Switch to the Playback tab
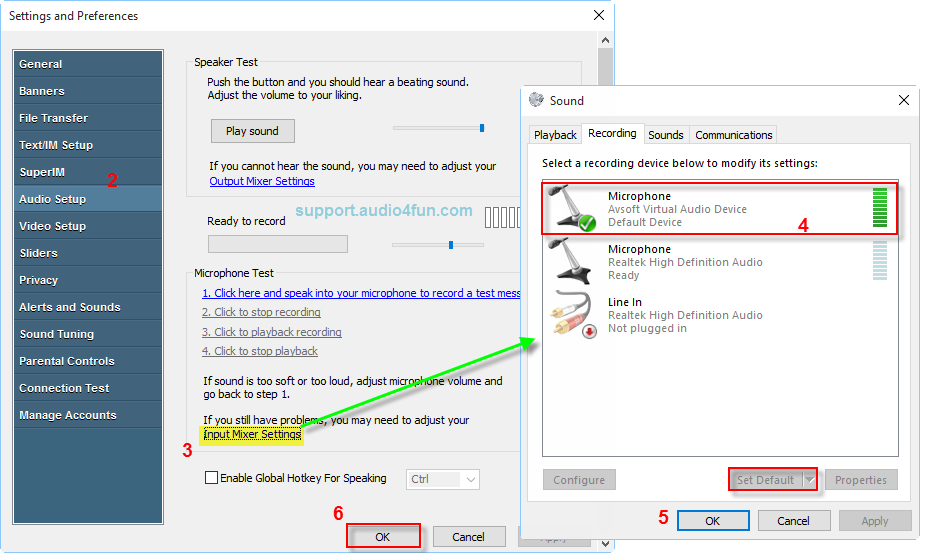The height and width of the screenshot is (553, 931). click(x=555, y=135)
